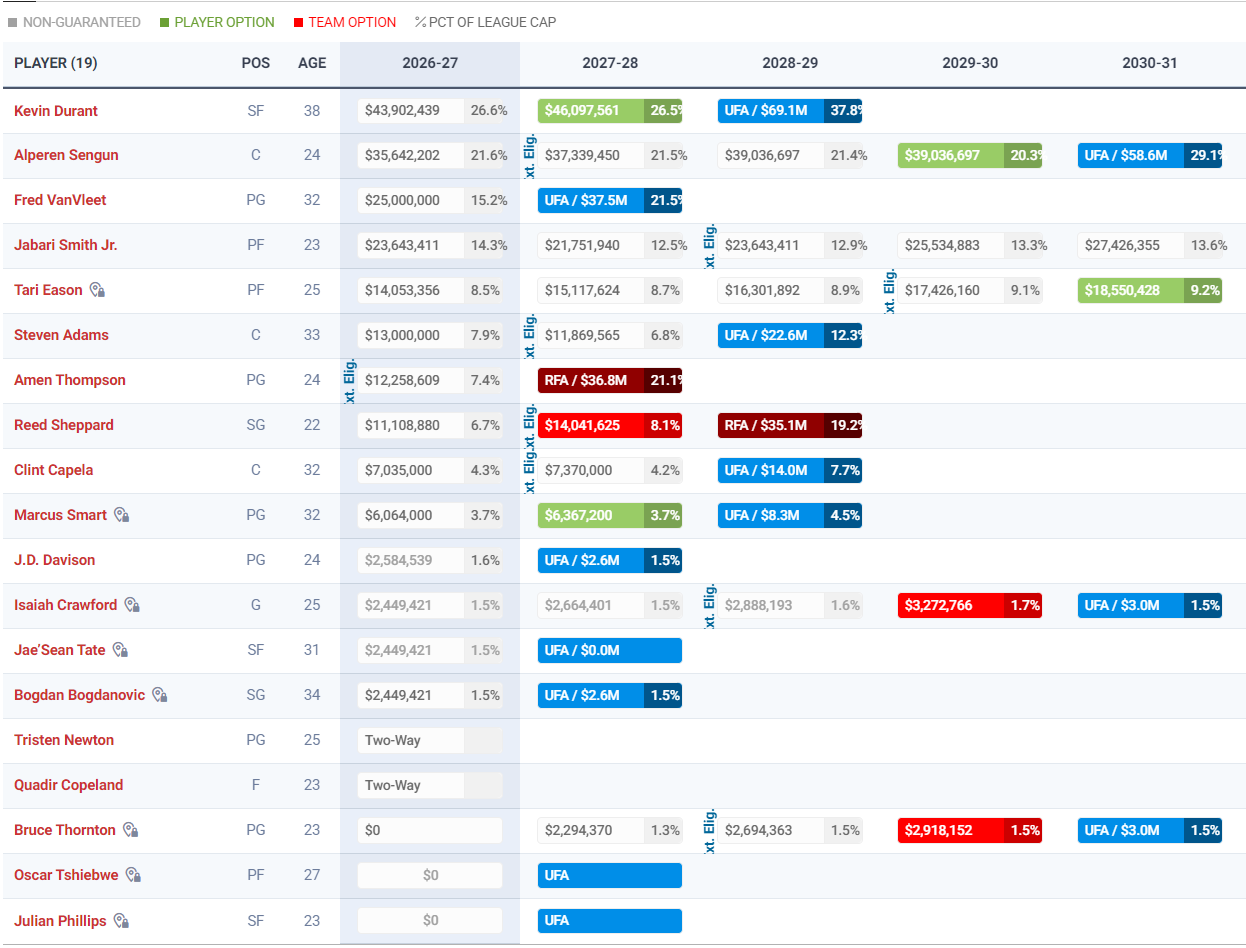Image resolution: width=1246 pixels, height=948 pixels.
Task: Click Sengun's green $39,036,697 player option
Action: pos(970,155)
